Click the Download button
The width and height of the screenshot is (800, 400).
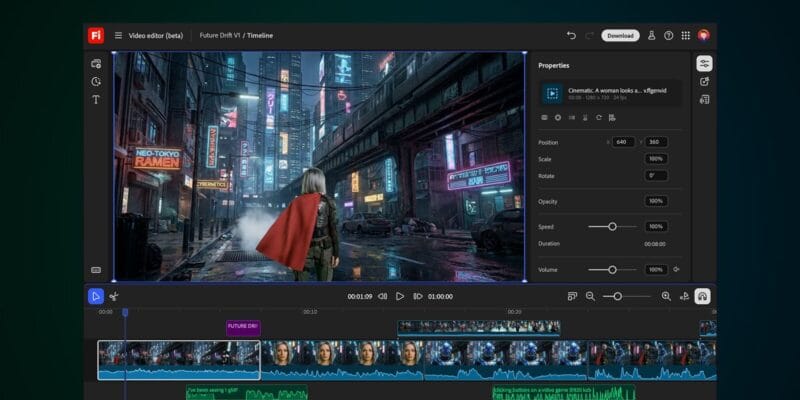(620, 36)
